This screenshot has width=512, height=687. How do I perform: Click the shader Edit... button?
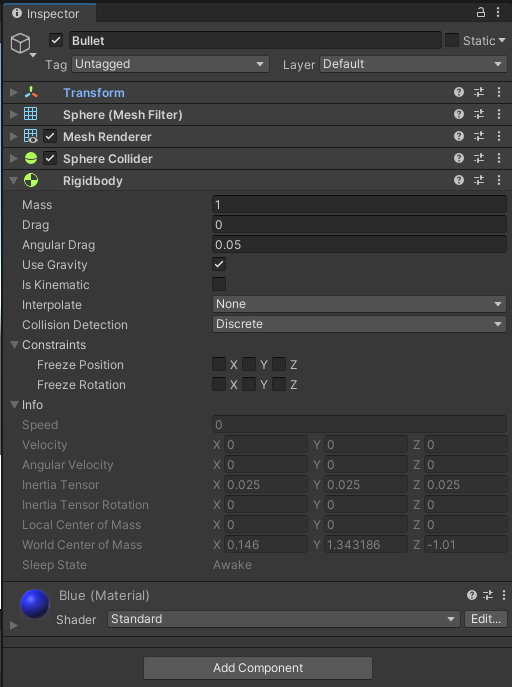tap(486, 619)
